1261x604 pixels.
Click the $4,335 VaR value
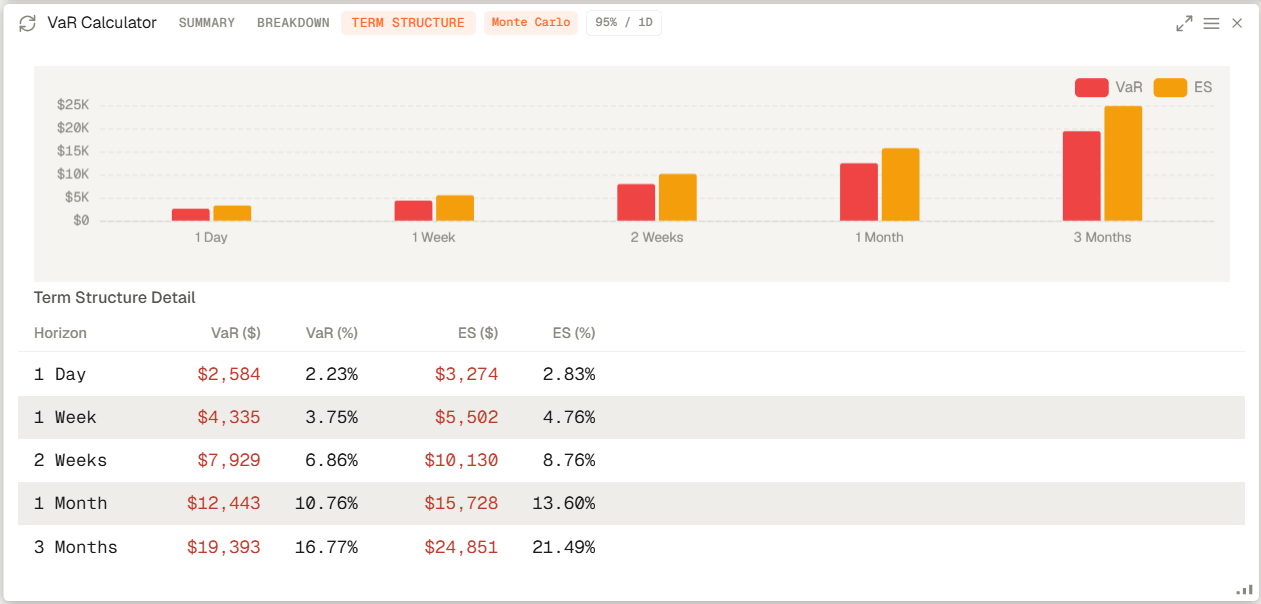pos(229,417)
